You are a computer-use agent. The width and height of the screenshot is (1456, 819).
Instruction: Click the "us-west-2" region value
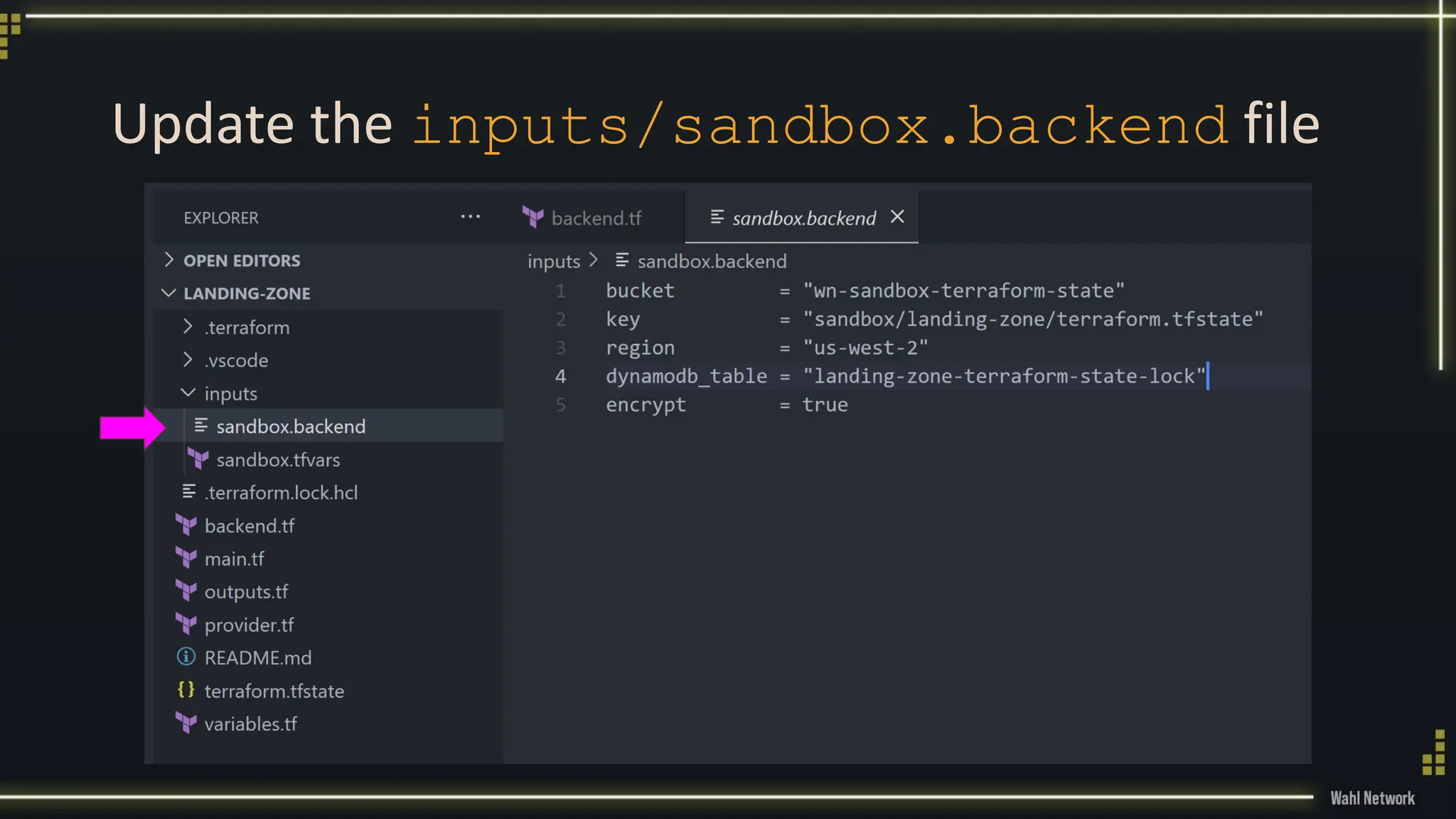click(865, 348)
